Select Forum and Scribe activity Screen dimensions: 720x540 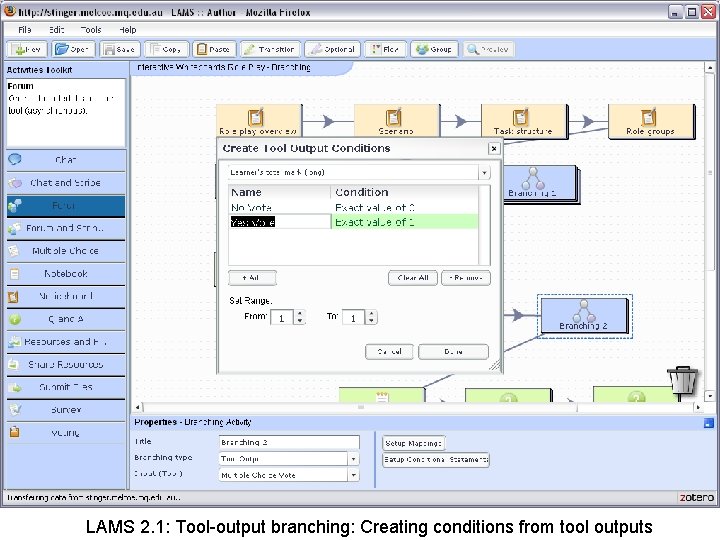(x=66, y=228)
